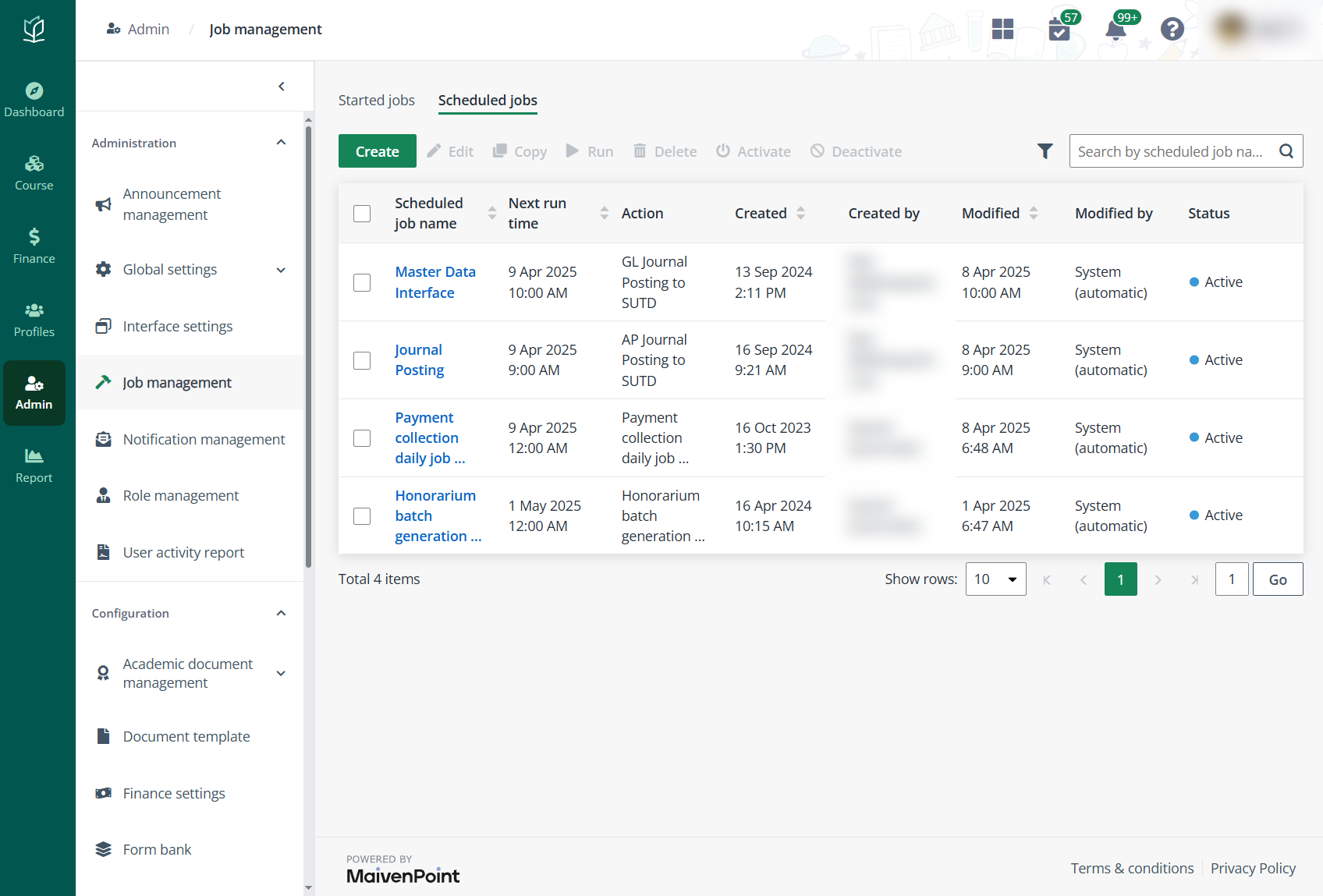
Task: Check the Master Data Interface row checkbox
Action: point(362,282)
